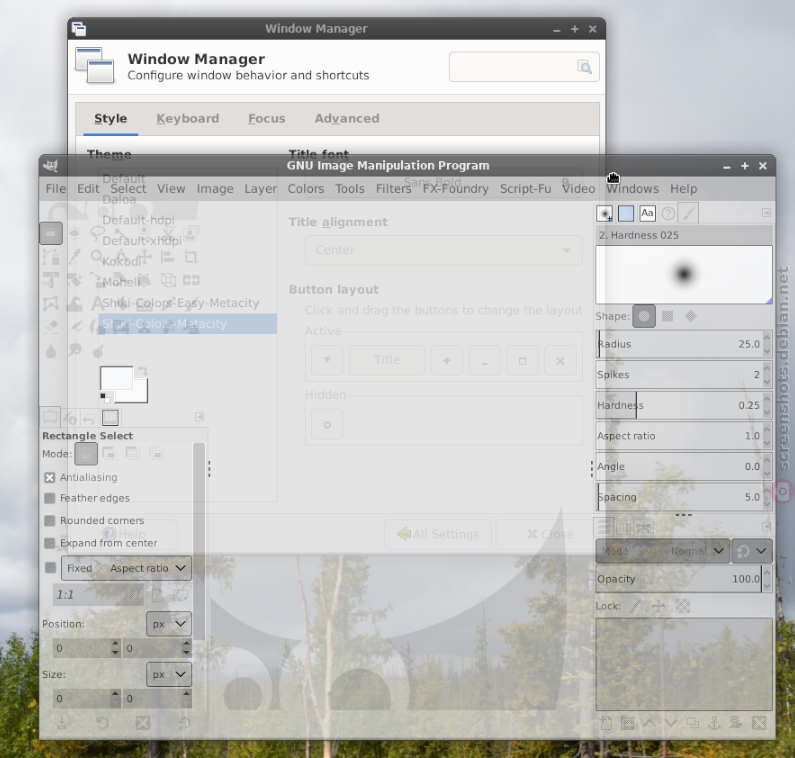Screen dimensions: 795x758
Task: Enable Rounded corners
Action: tap(50, 521)
